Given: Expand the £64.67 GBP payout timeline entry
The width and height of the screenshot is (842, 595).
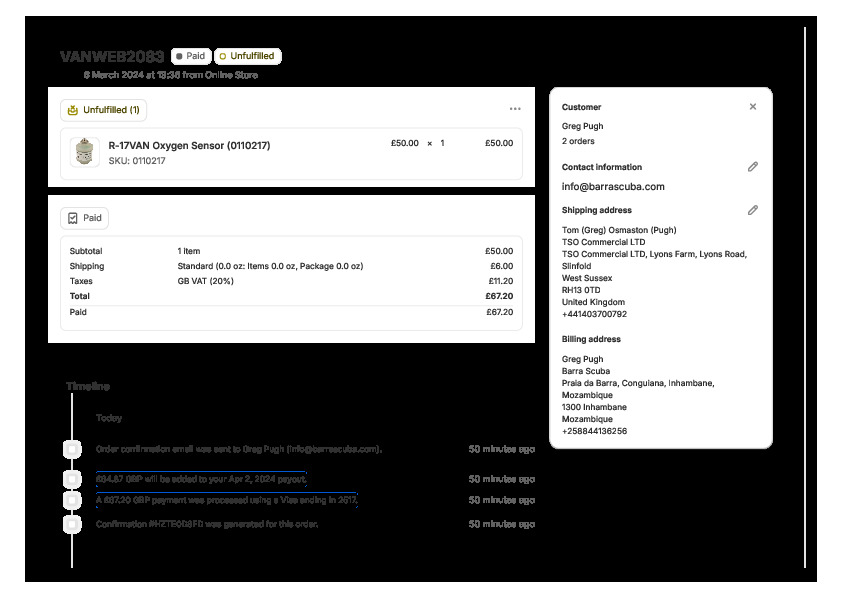Looking at the screenshot, I should click(x=201, y=479).
